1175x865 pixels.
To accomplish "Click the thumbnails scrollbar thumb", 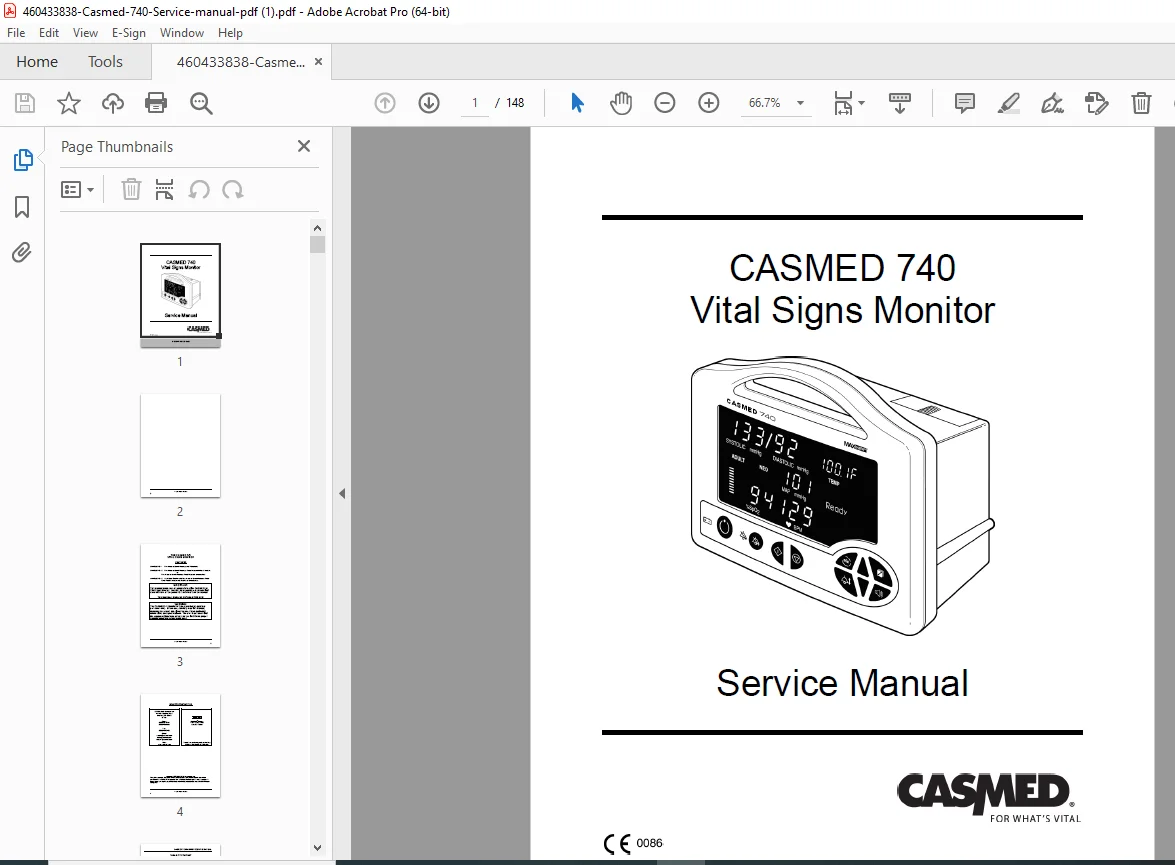I will (317, 244).
